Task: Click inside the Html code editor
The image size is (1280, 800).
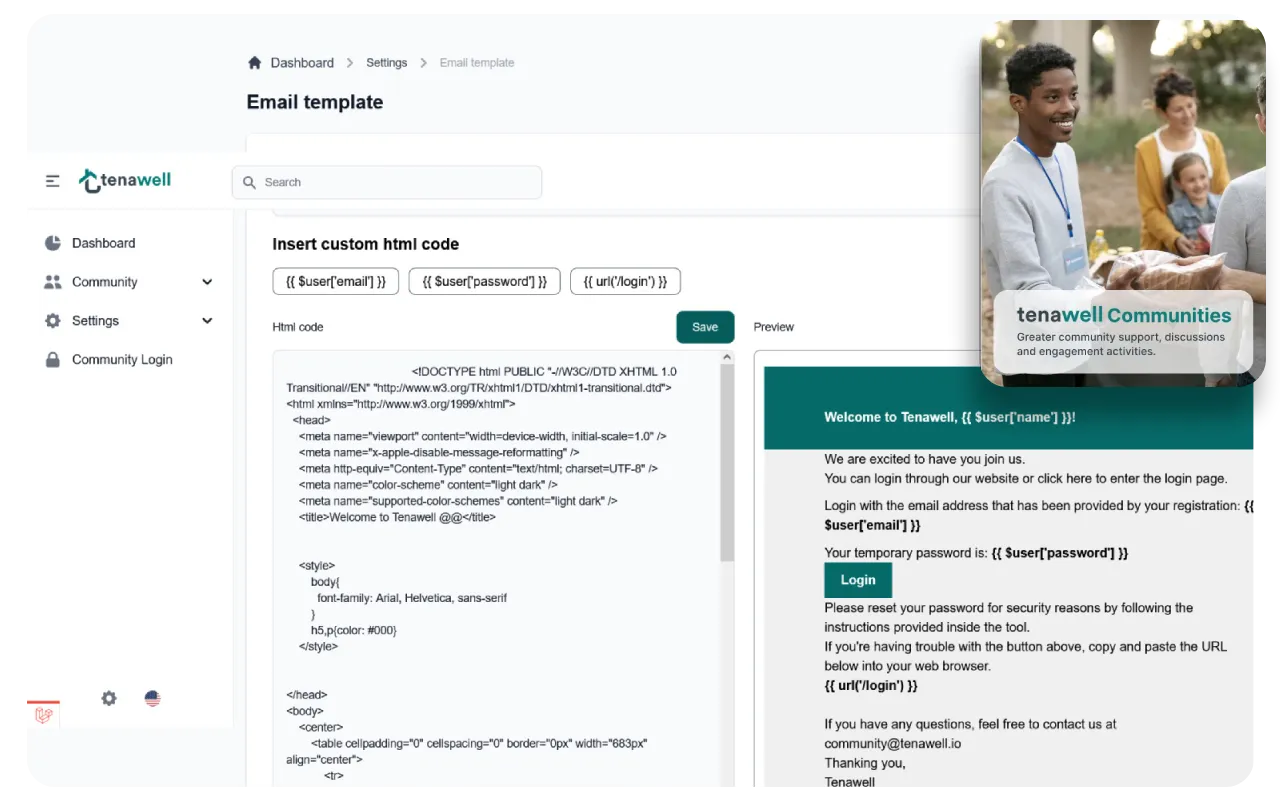Action: click(496, 568)
